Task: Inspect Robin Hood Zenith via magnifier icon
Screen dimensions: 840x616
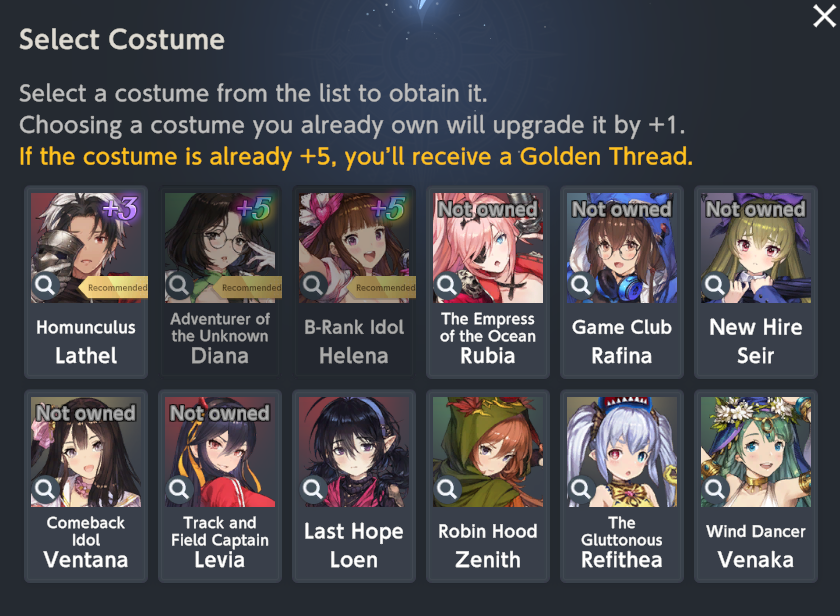Action: pos(447,489)
